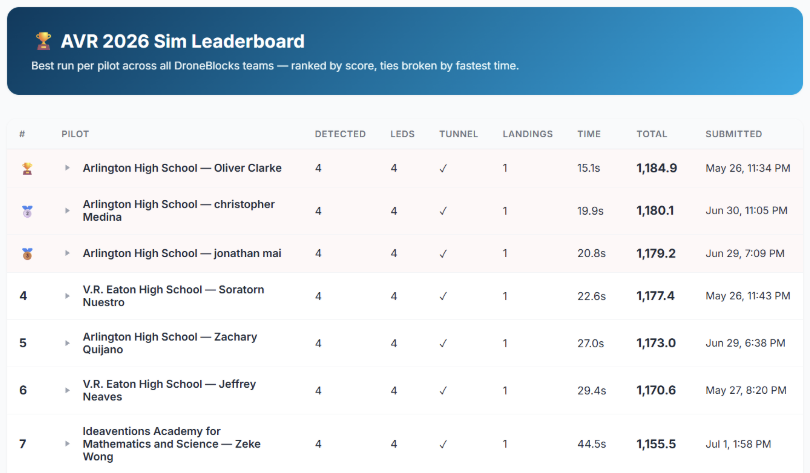This screenshot has height=473, width=810.
Task: Select Arlington High School — christopher Medina
Action: coord(179,211)
